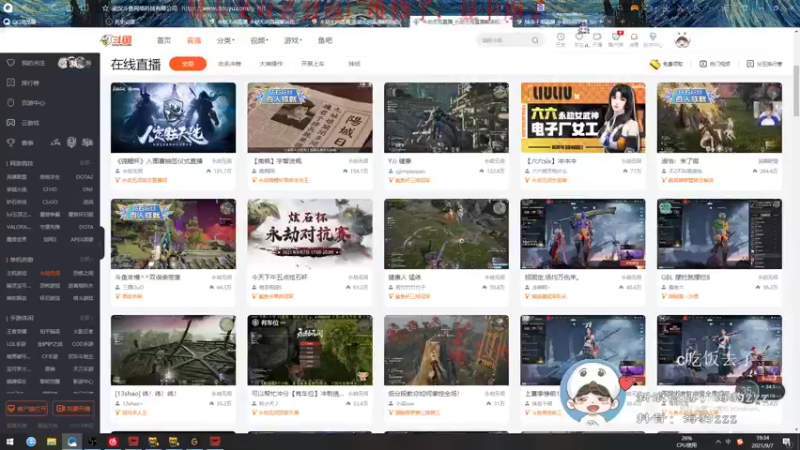800x450 pixels.
Task: Expand the 分类 category dropdown
Action: [x=225, y=40]
